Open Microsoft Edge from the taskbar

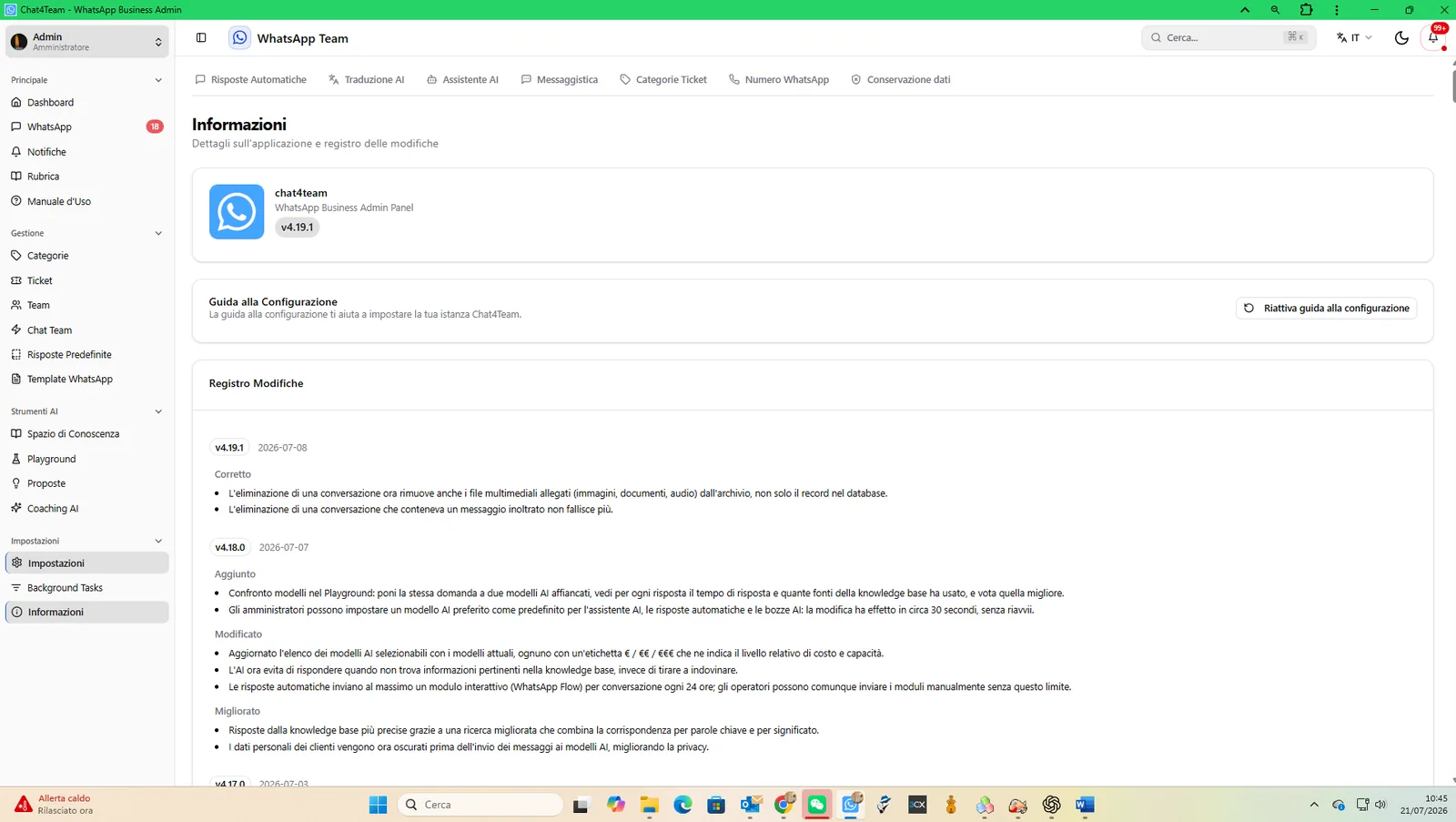coord(682,805)
